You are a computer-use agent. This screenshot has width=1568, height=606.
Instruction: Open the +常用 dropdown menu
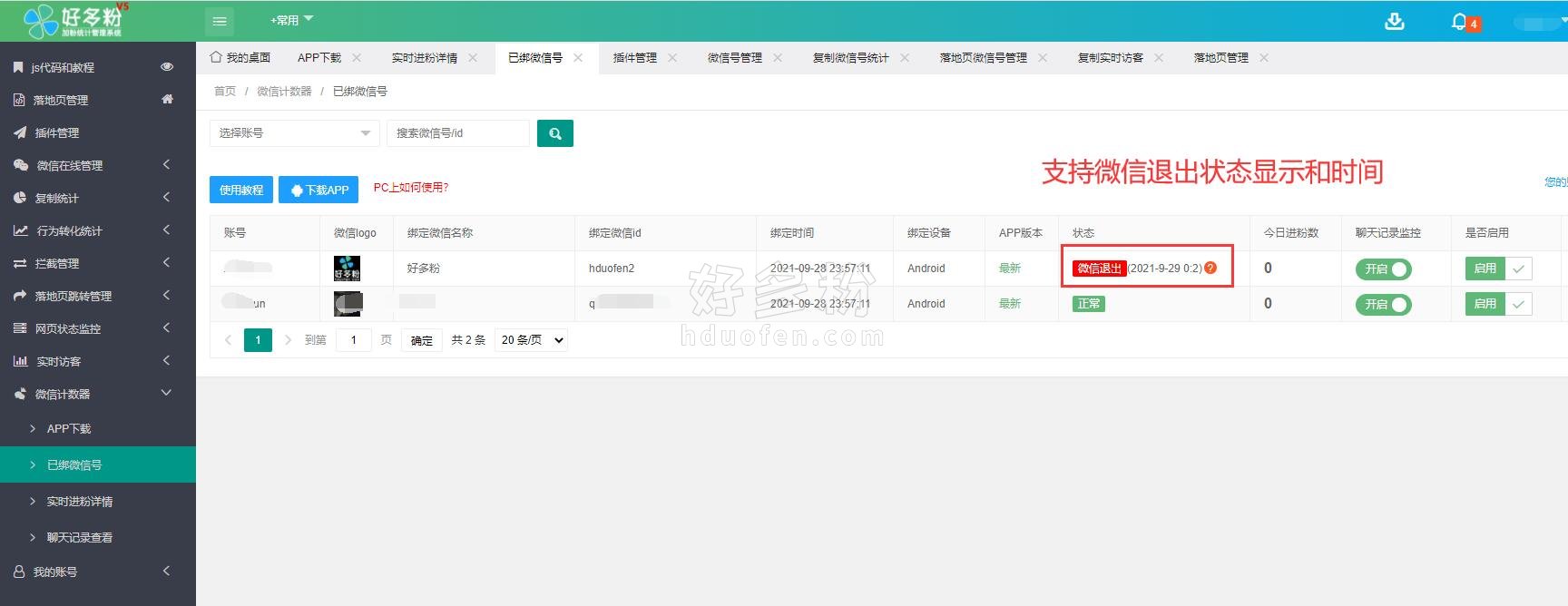[291, 20]
